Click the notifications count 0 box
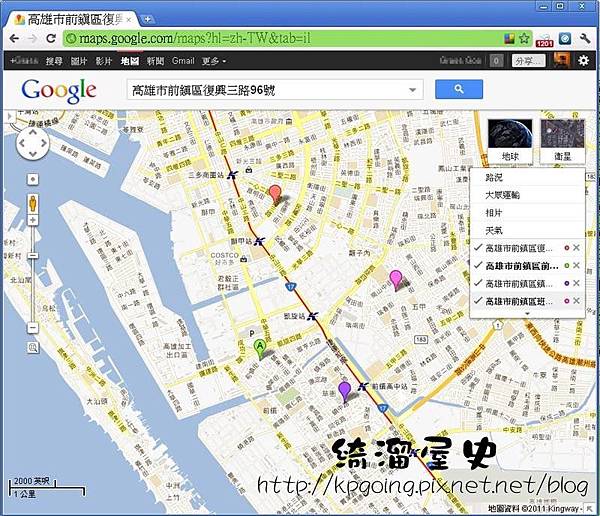Image resolution: width=600 pixels, height=516 pixels. pos(496,60)
